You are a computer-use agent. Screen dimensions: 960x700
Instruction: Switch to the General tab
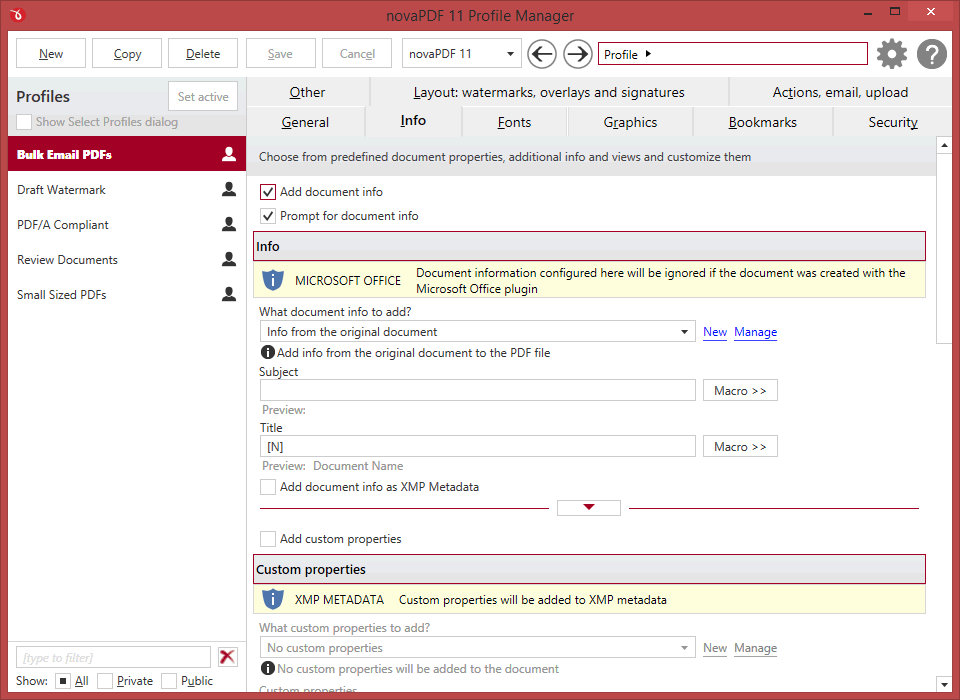point(305,122)
